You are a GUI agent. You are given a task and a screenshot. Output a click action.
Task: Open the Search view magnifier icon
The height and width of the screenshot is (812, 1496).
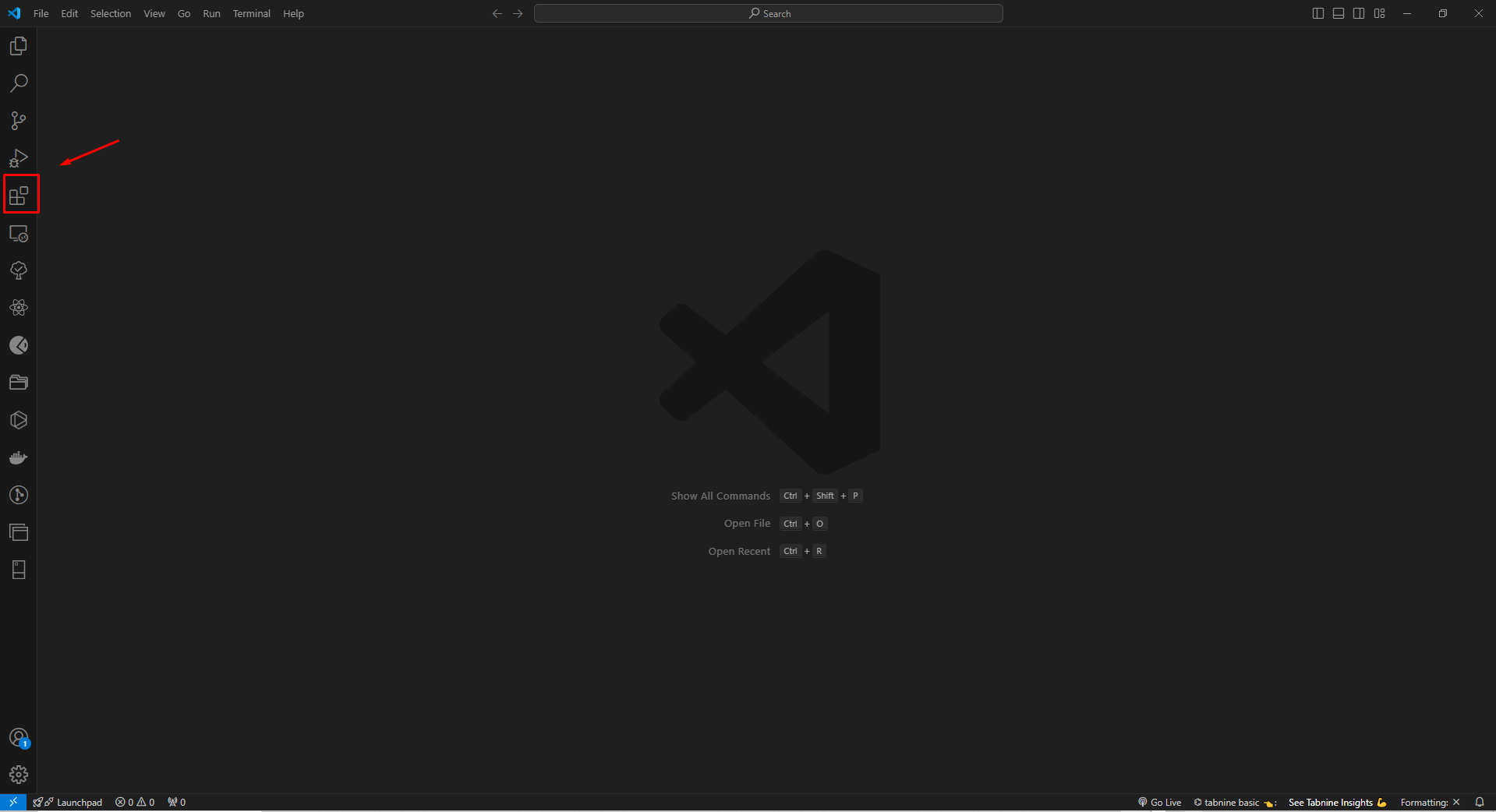pos(19,83)
